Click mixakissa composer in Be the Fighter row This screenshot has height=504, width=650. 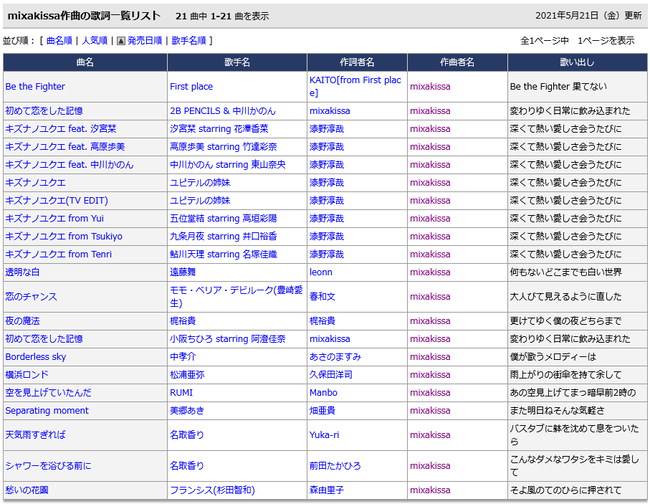click(430, 87)
